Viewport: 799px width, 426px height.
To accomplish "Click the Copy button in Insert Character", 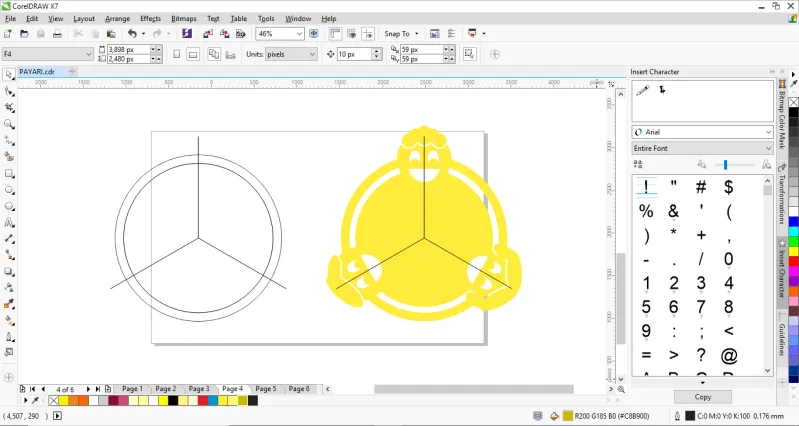I will tap(703, 397).
